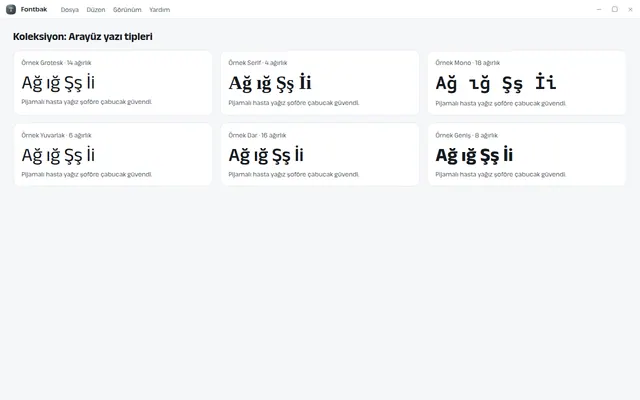Maximize the Fontbak window
The image size is (640, 400).
(615, 9)
